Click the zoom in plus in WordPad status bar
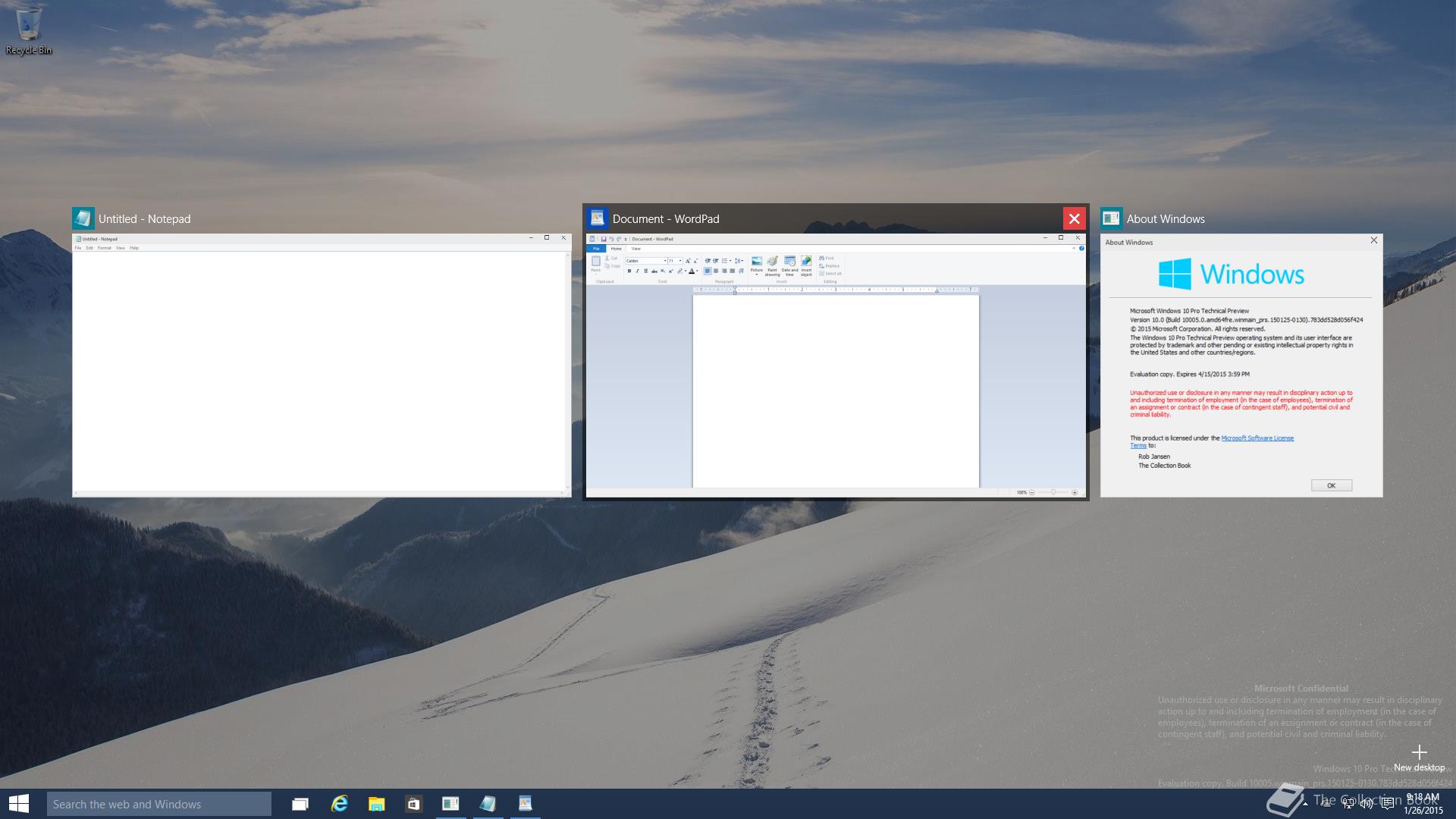This screenshot has width=1456, height=819. (1075, 492)
